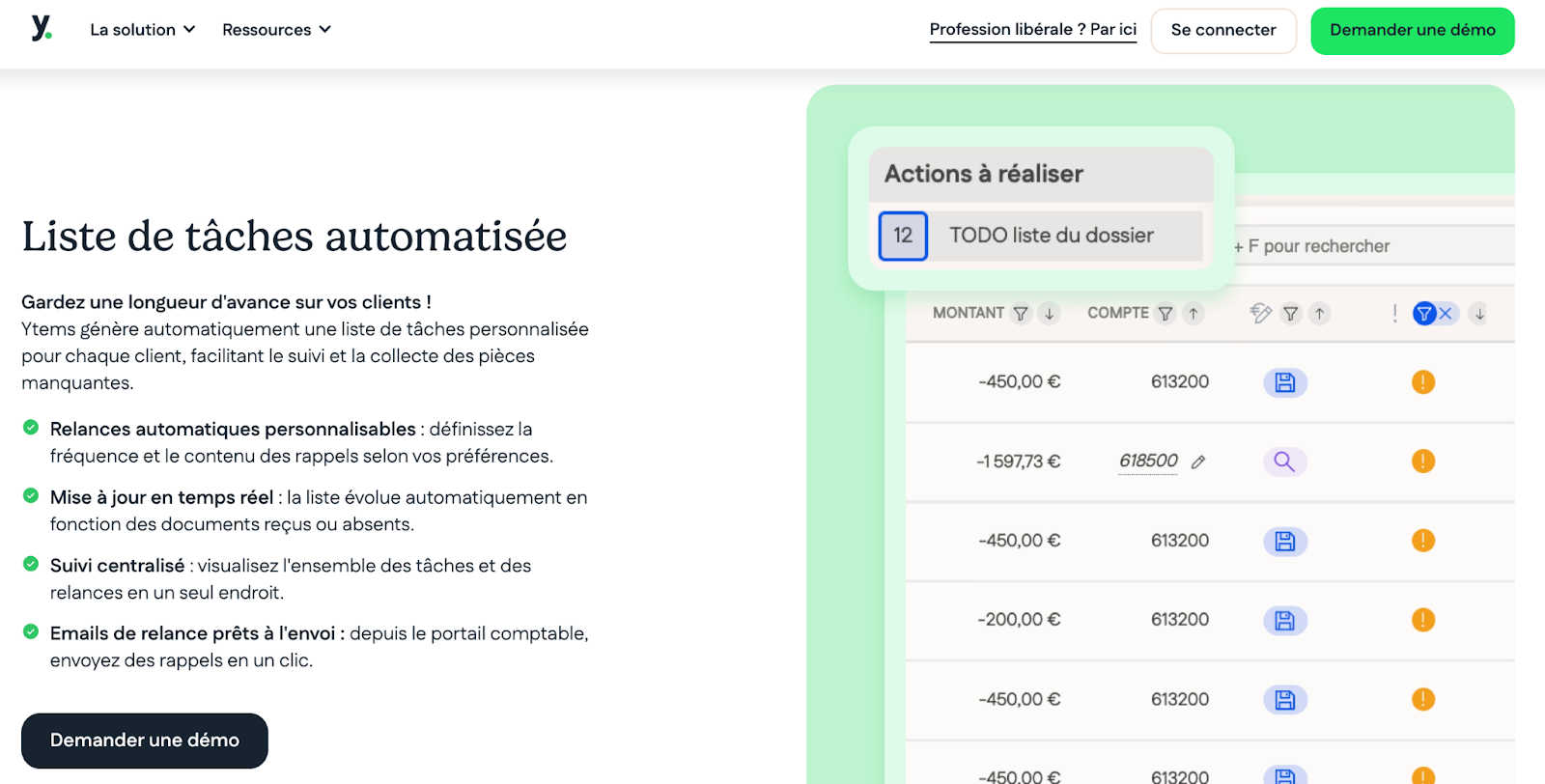
Task: Click the up arrow next to tag column filter
Action: [1319, 314]
